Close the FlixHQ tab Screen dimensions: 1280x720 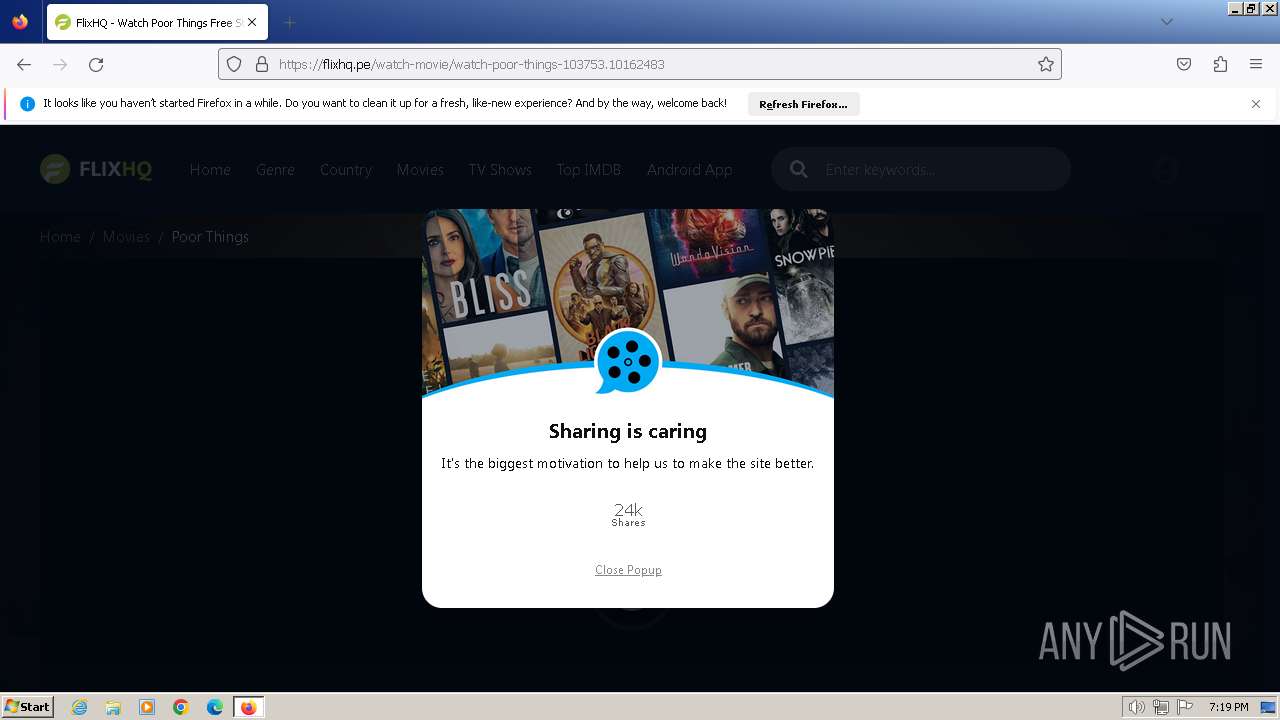coord(252,22)
